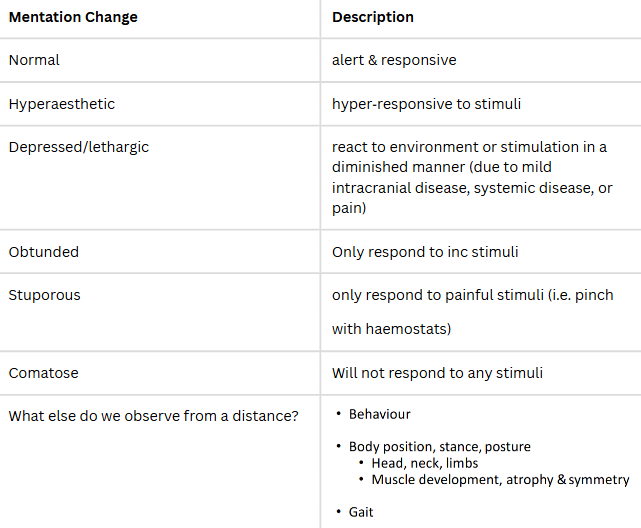Select the "Comatose" row label

[43, 373]
